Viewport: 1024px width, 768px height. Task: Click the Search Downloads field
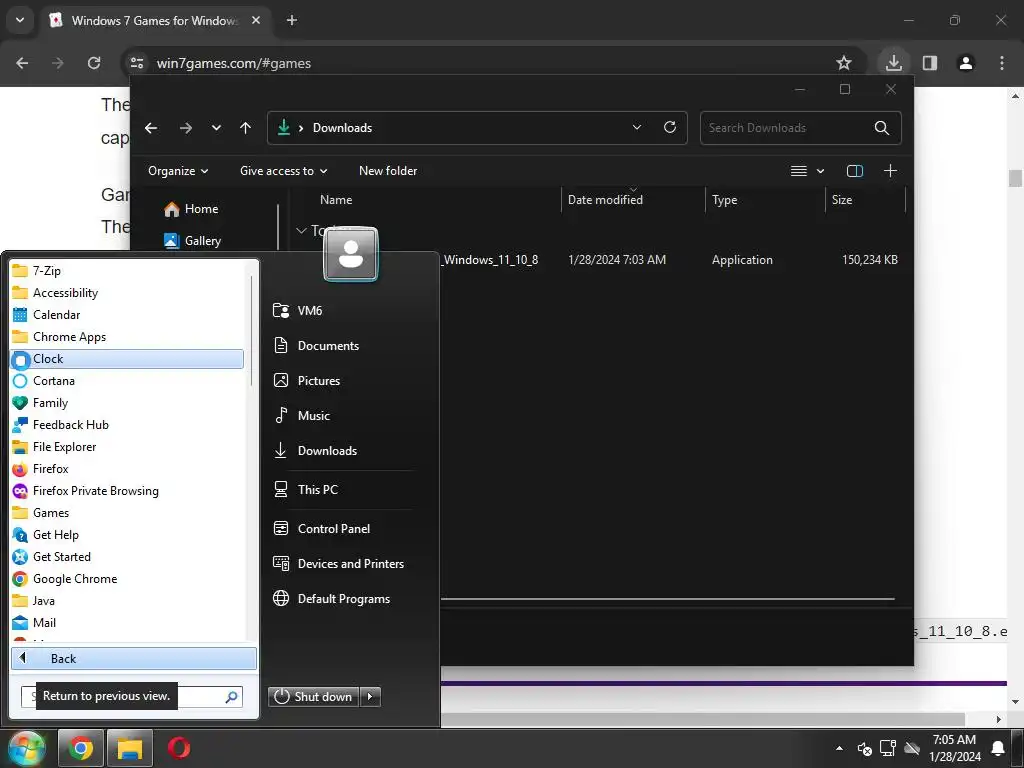point(801,128)
